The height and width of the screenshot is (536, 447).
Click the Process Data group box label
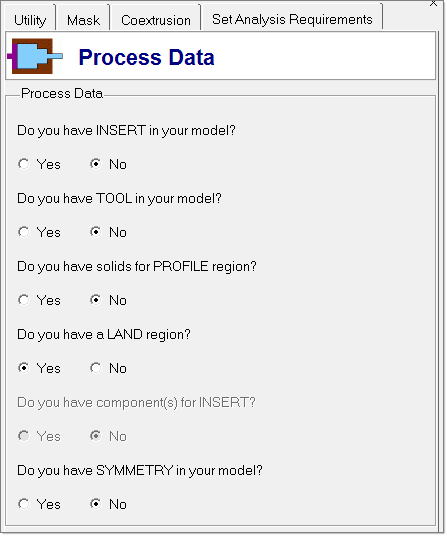pos(62,93)
